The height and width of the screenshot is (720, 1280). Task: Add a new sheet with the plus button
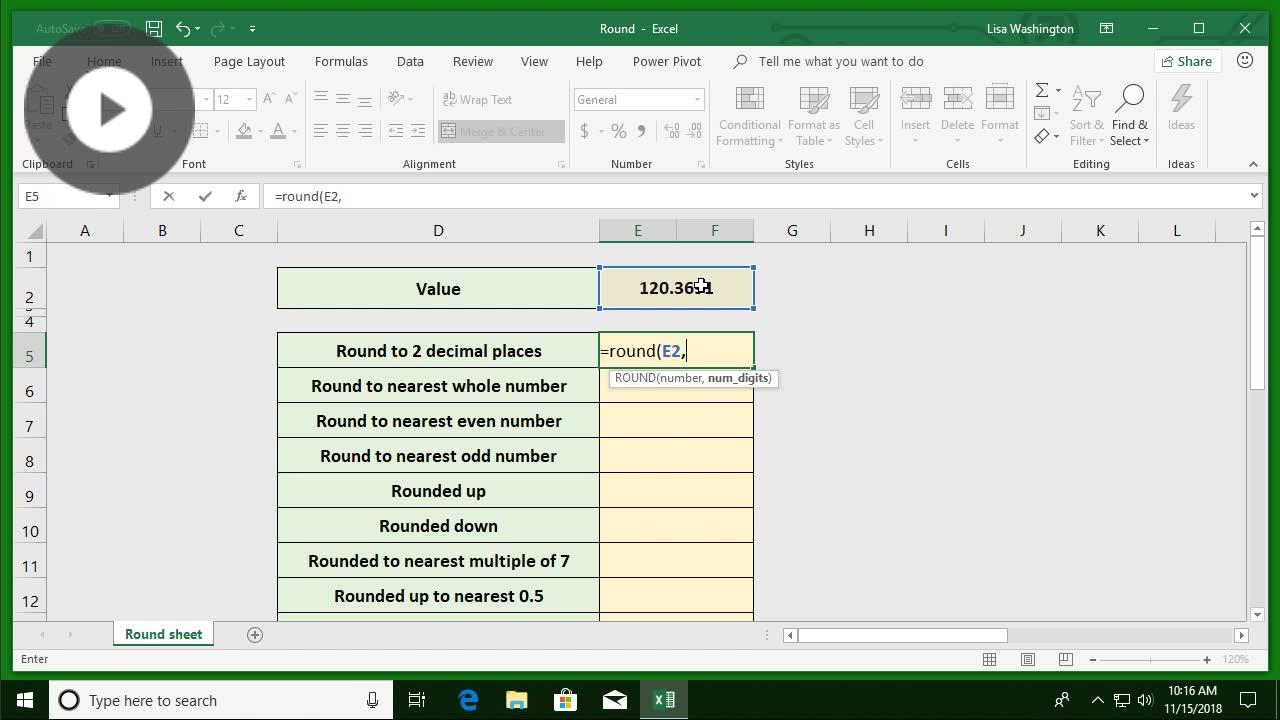pos(255,634)
